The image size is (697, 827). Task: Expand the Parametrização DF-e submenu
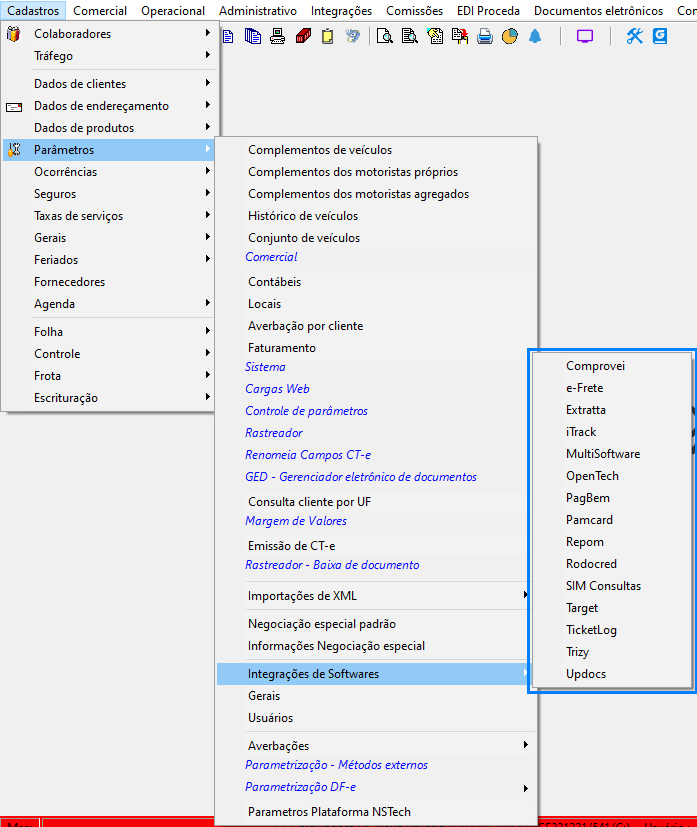tap(376, 787)
